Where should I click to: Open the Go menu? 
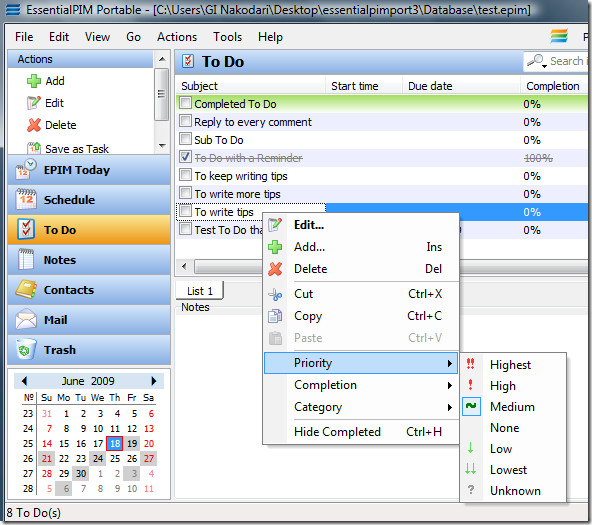[x=133, y=37]
